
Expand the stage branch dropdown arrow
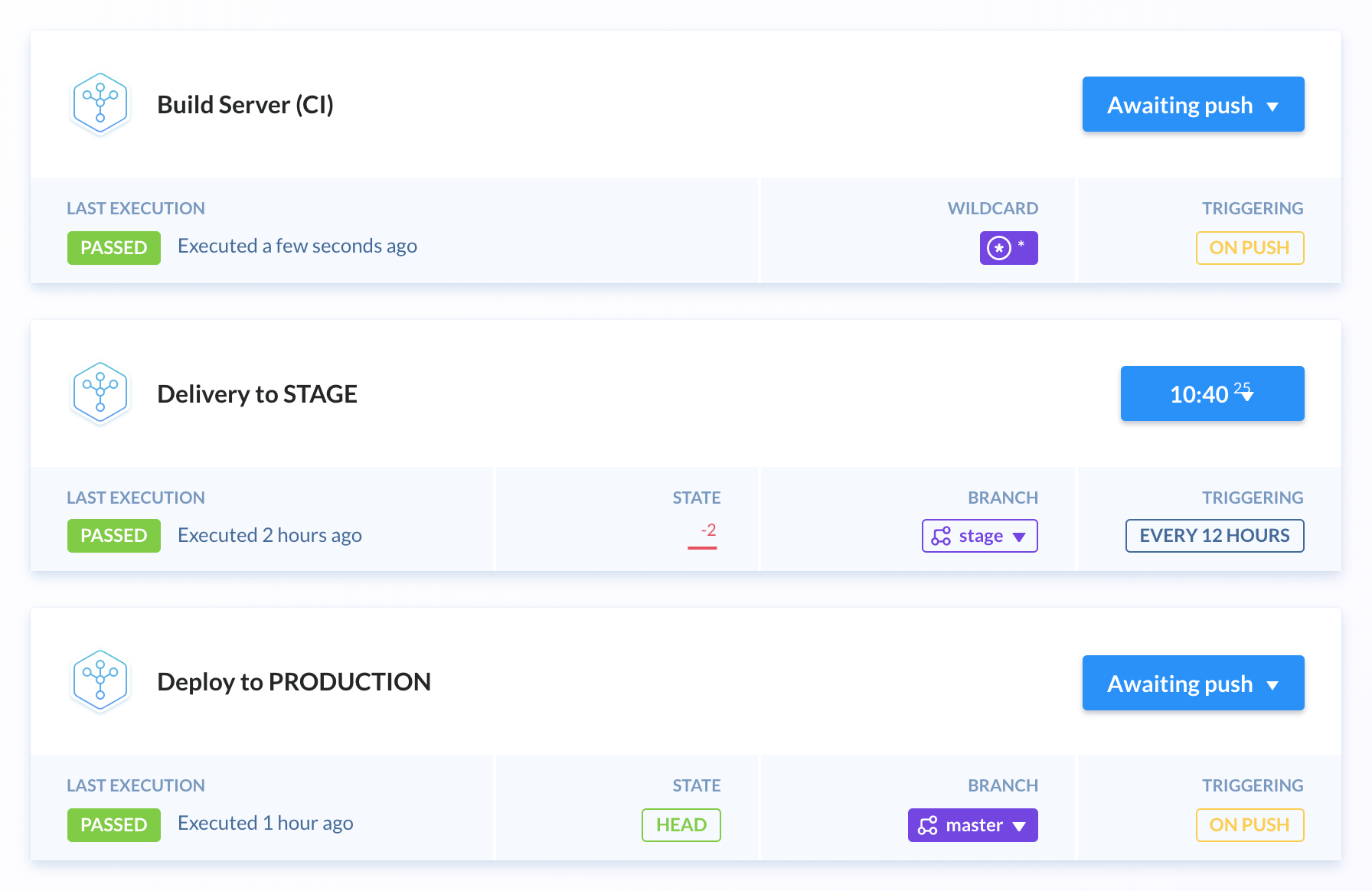1019,537
